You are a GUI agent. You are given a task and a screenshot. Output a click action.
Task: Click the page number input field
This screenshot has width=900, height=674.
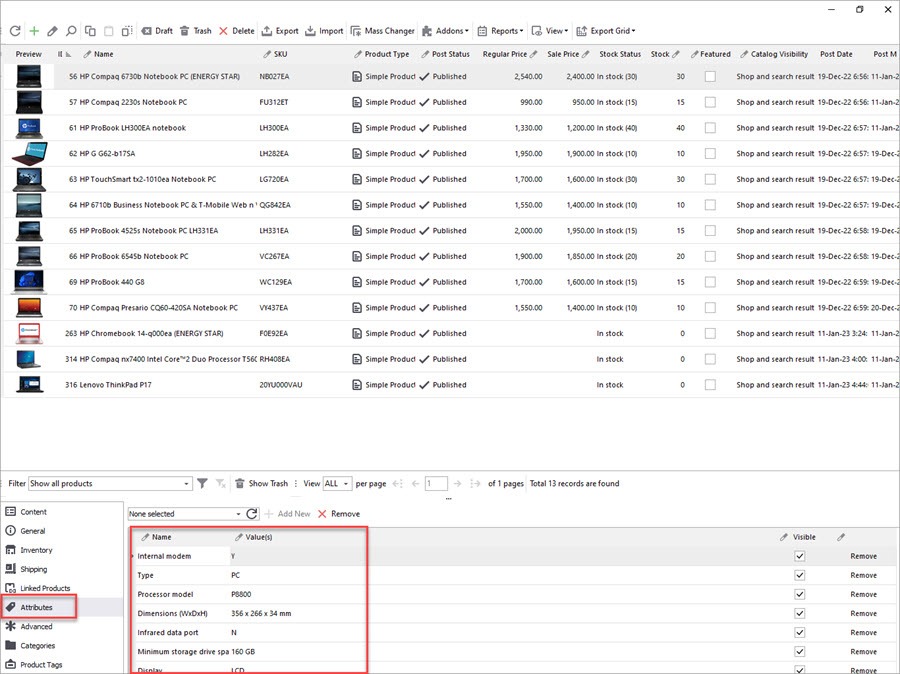tap(436, 484)
